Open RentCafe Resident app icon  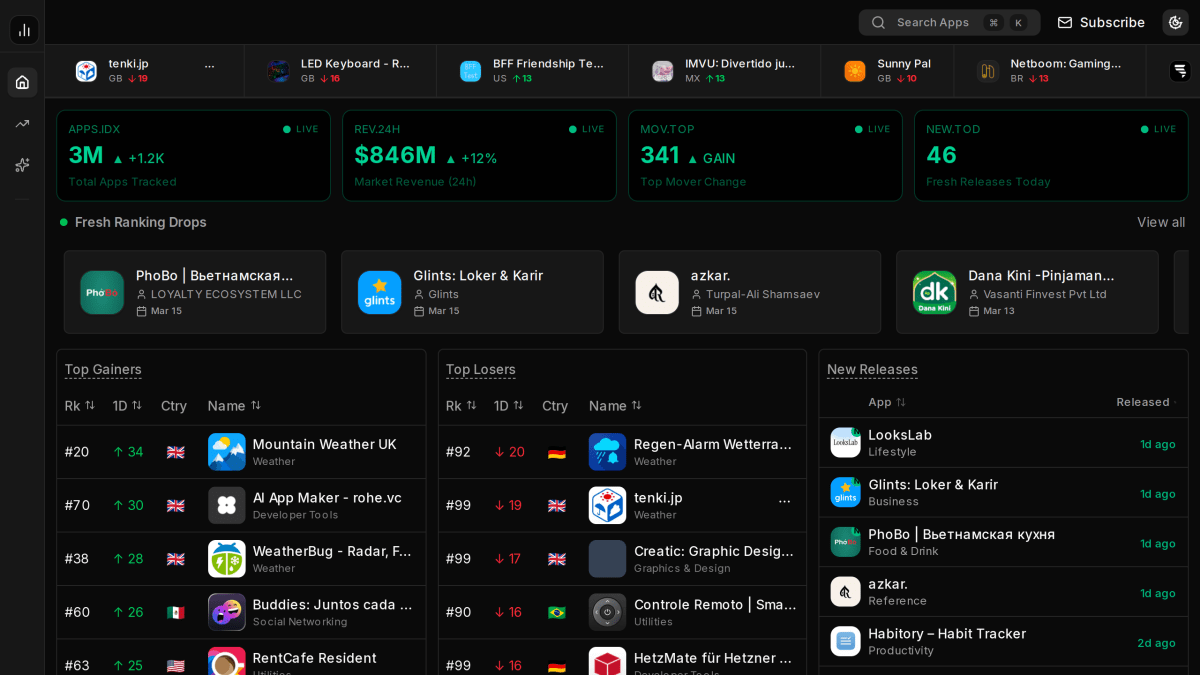coord(227,661)
